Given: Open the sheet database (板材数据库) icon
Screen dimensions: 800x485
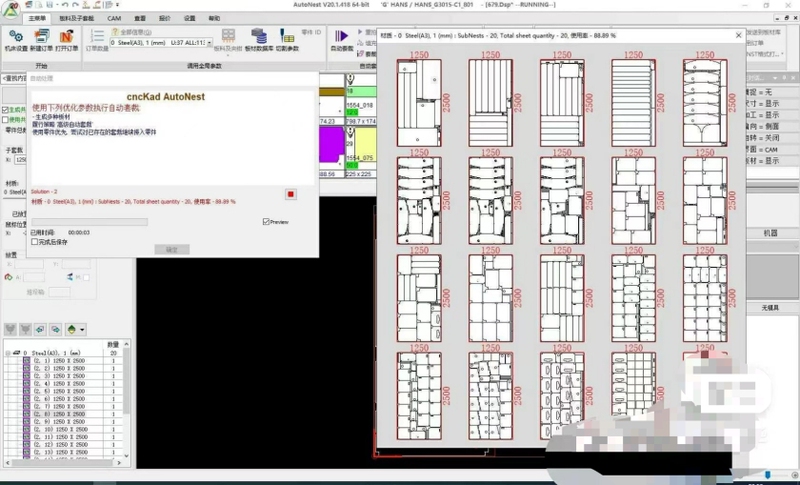Looking at the screenshot, I should tap(259, 36).
